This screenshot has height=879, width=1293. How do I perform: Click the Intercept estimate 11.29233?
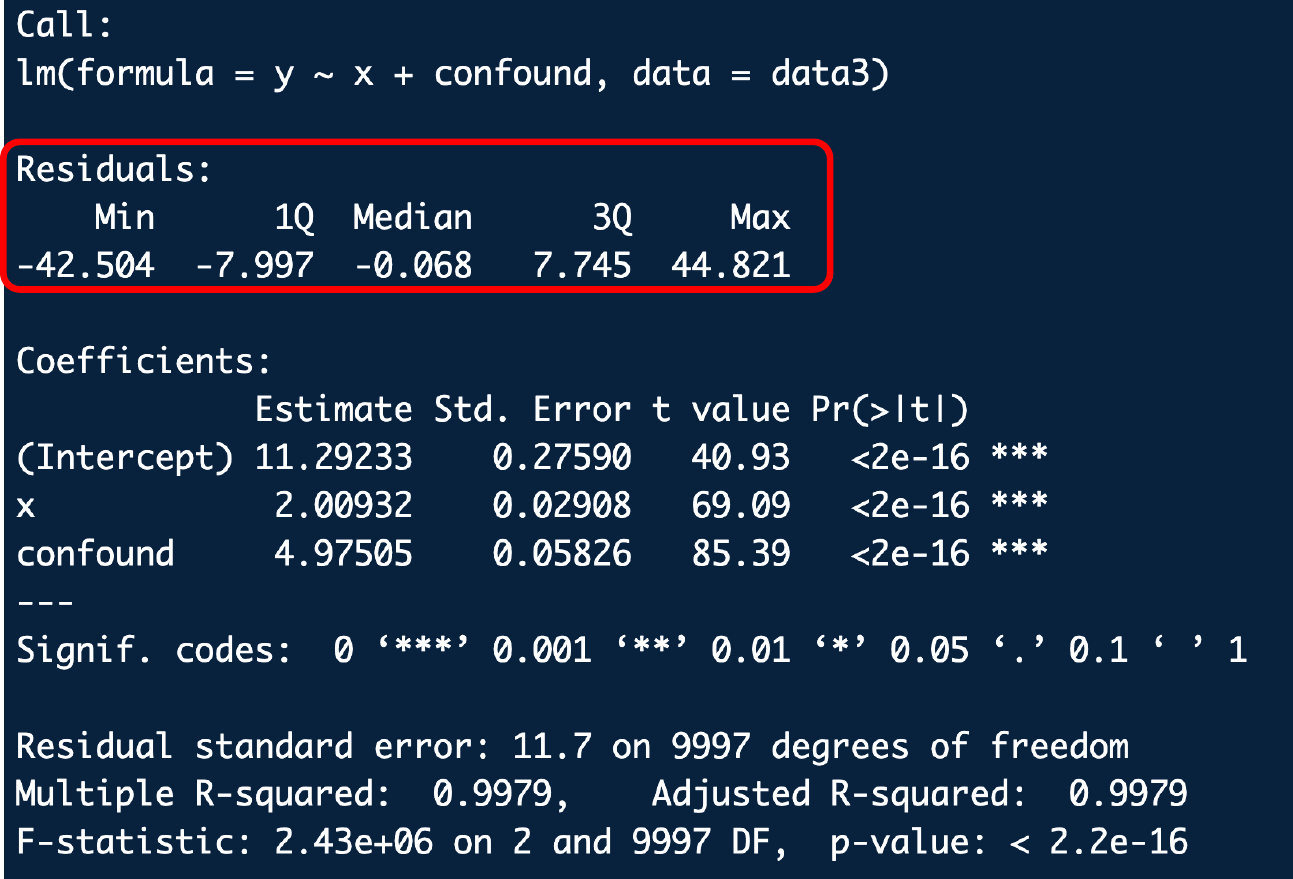[333, 457]
